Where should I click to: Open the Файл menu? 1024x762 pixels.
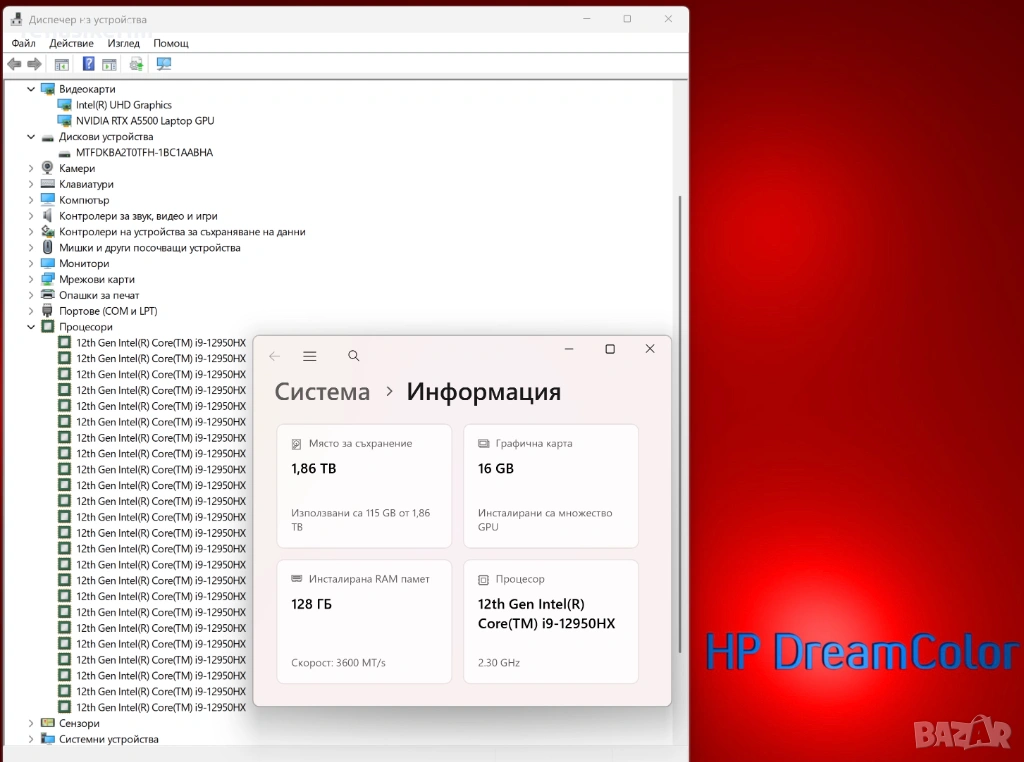click(24, 43)
